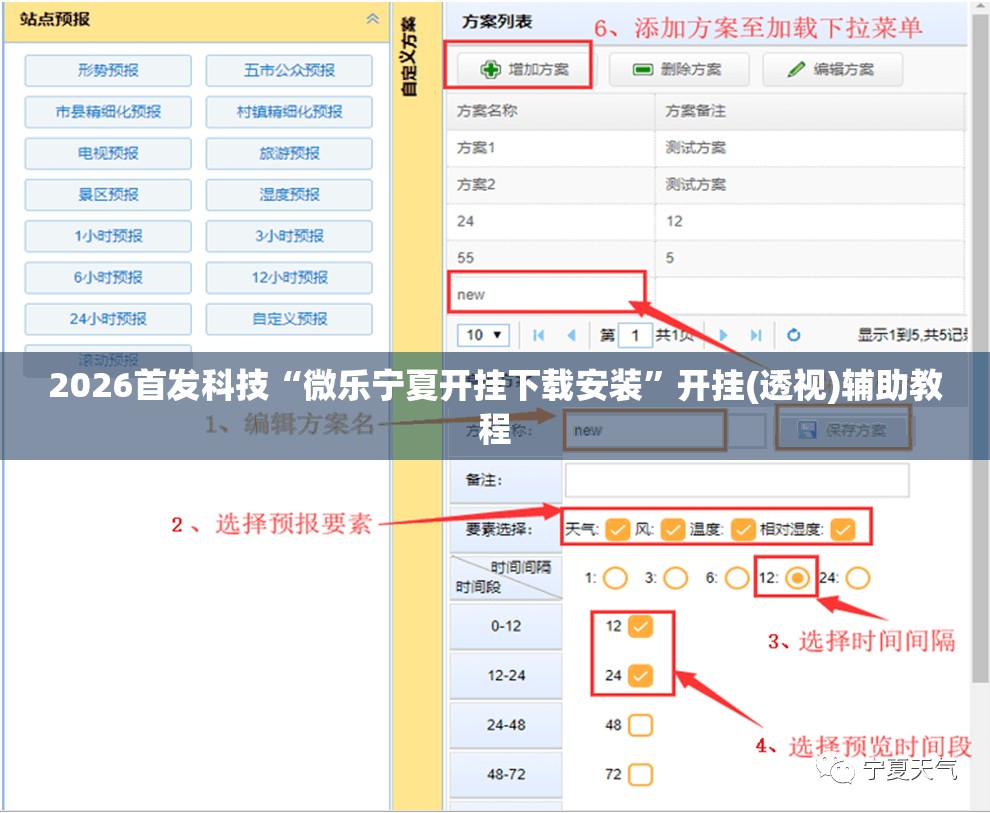The width and height of the screenshot is (990, 813).
Task: Click the 24-48 time segment label
Action: click(x=506, y=725)
